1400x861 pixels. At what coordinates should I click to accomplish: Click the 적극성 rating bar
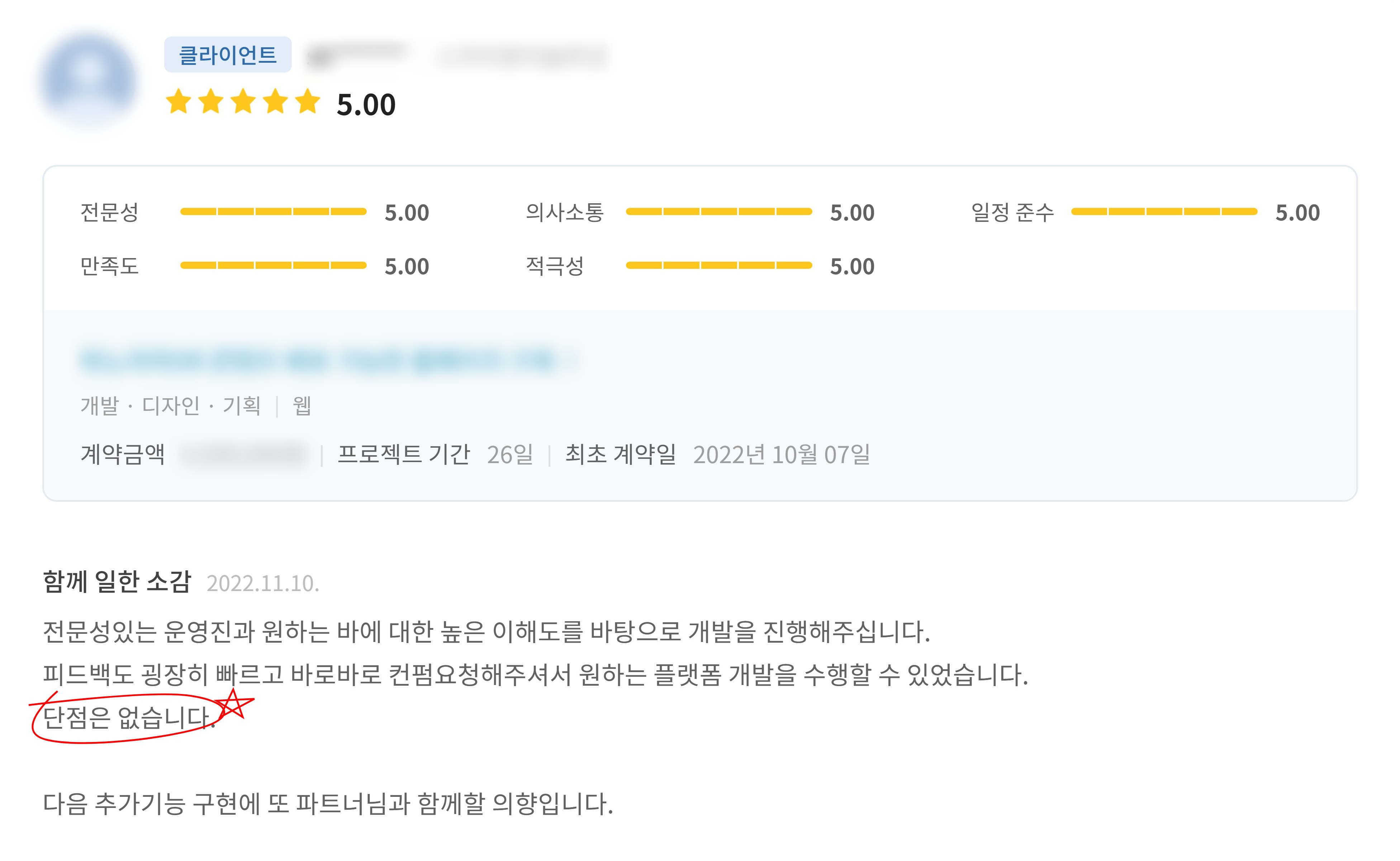(718, 265)
